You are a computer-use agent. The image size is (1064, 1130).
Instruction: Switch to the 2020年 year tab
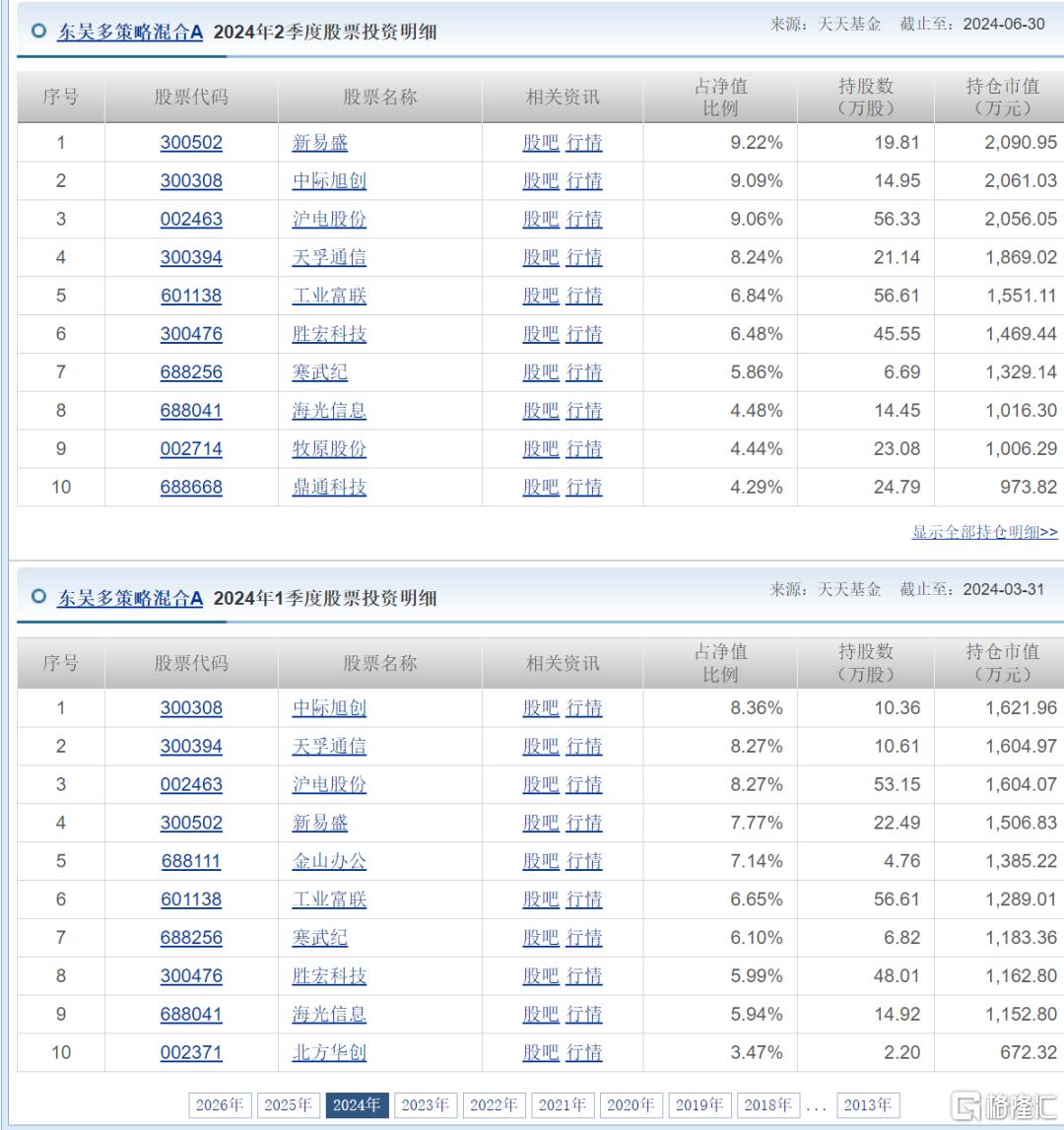click(631, 1104)
